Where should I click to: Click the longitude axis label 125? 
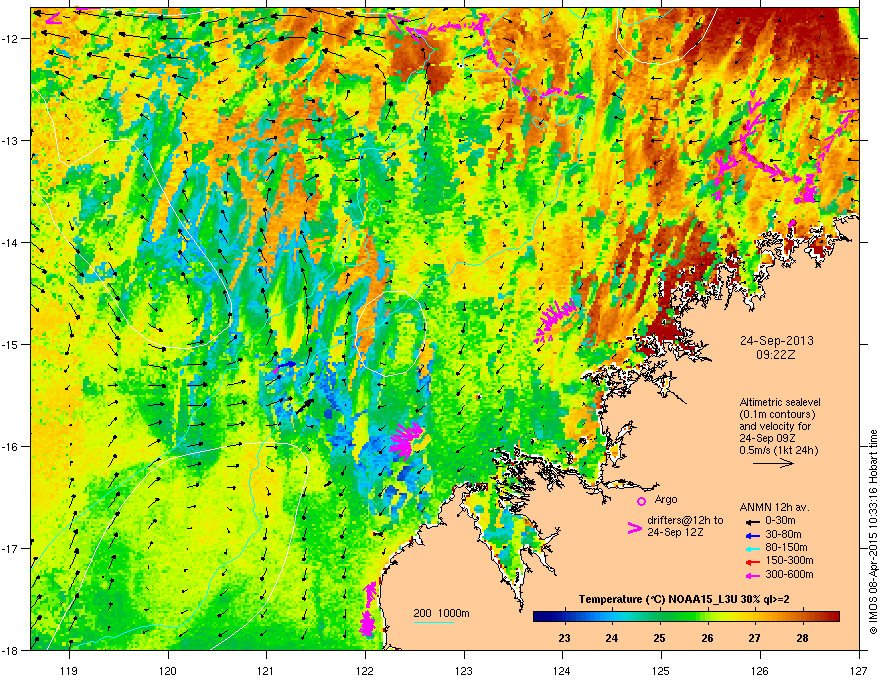[x=661, y=670]
